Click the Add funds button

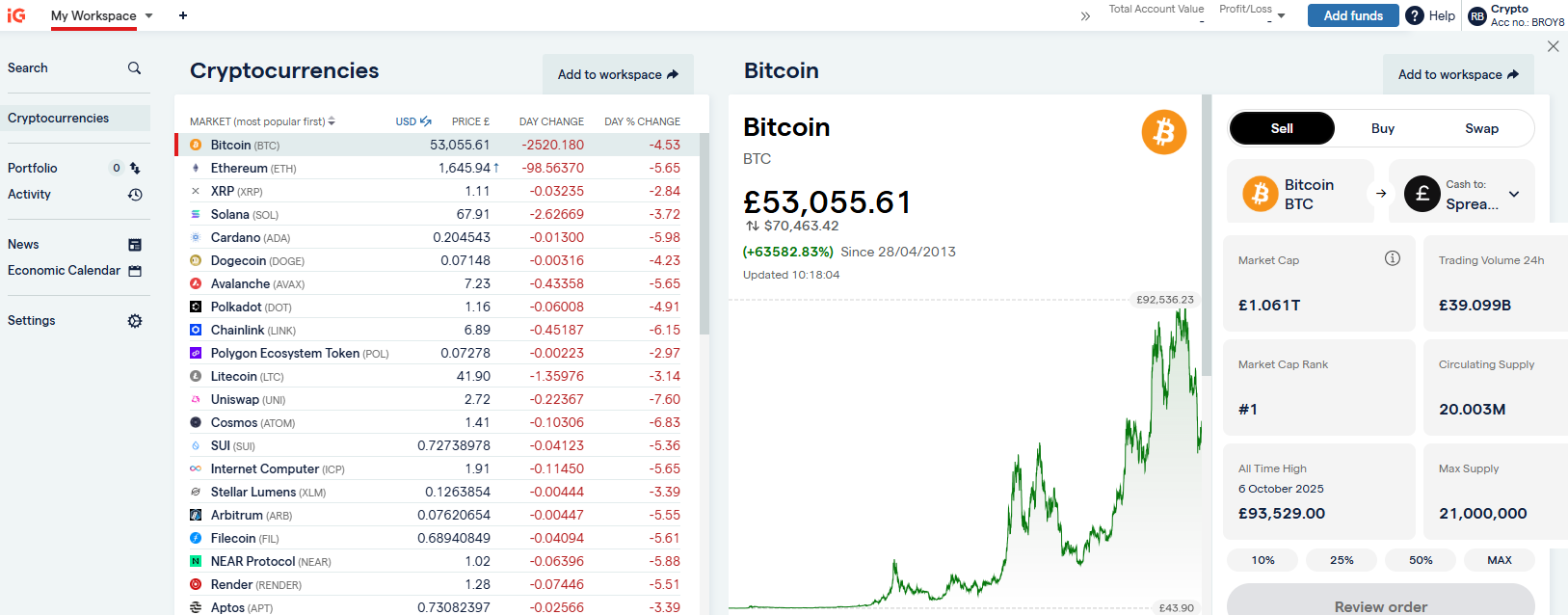[1353, 15]
